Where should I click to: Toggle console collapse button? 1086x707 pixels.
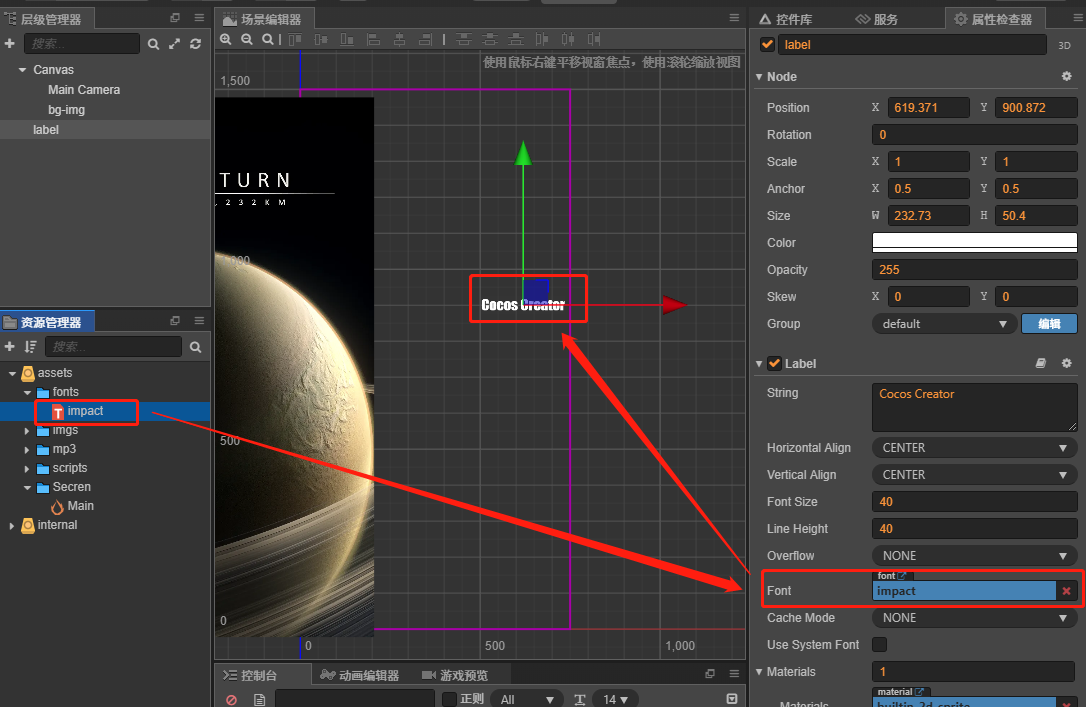click(731, 699)
